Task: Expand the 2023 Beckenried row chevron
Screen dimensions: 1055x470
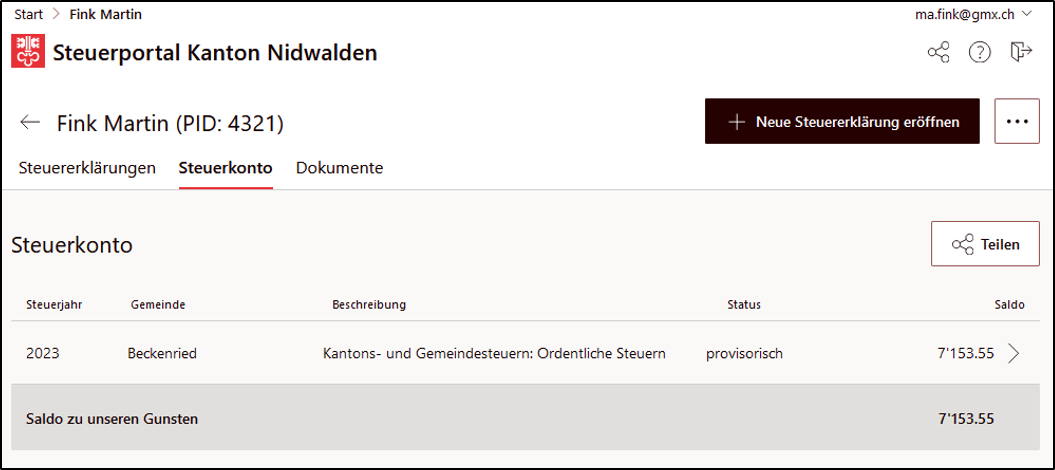Action: [1014, 353]
